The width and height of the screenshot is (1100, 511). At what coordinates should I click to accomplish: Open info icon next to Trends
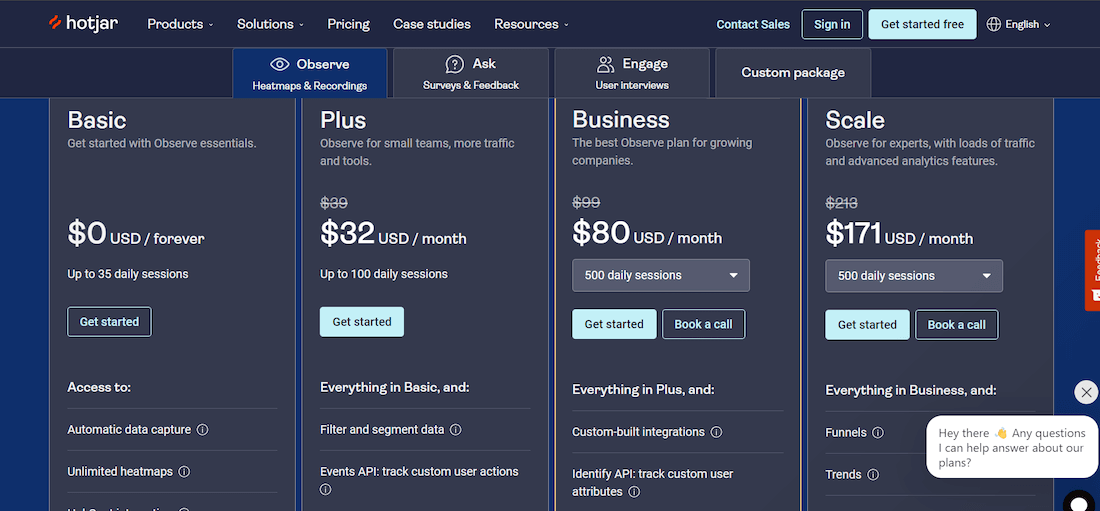point(873,475)
